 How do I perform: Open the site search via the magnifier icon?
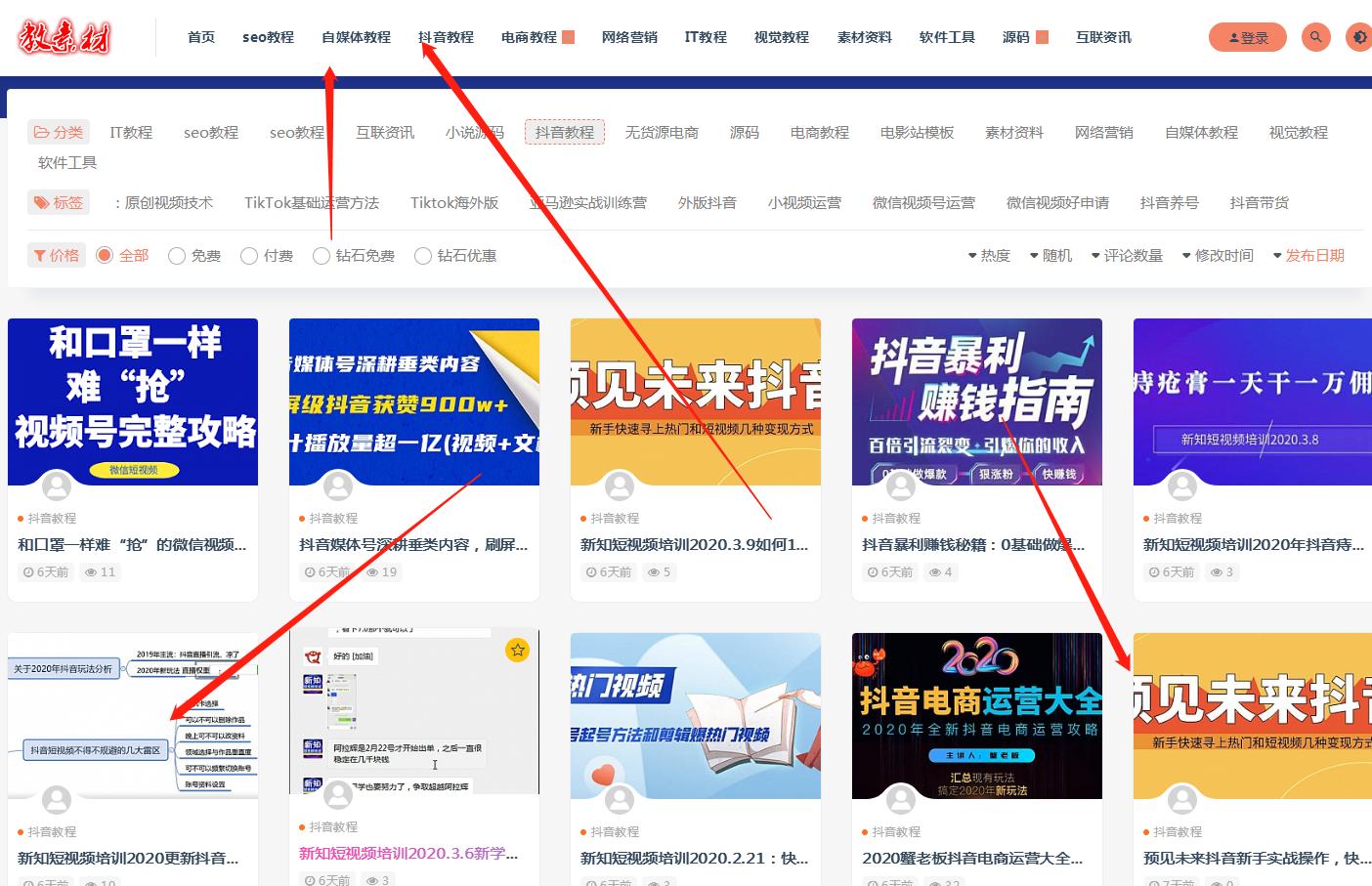pos(1316,37)
